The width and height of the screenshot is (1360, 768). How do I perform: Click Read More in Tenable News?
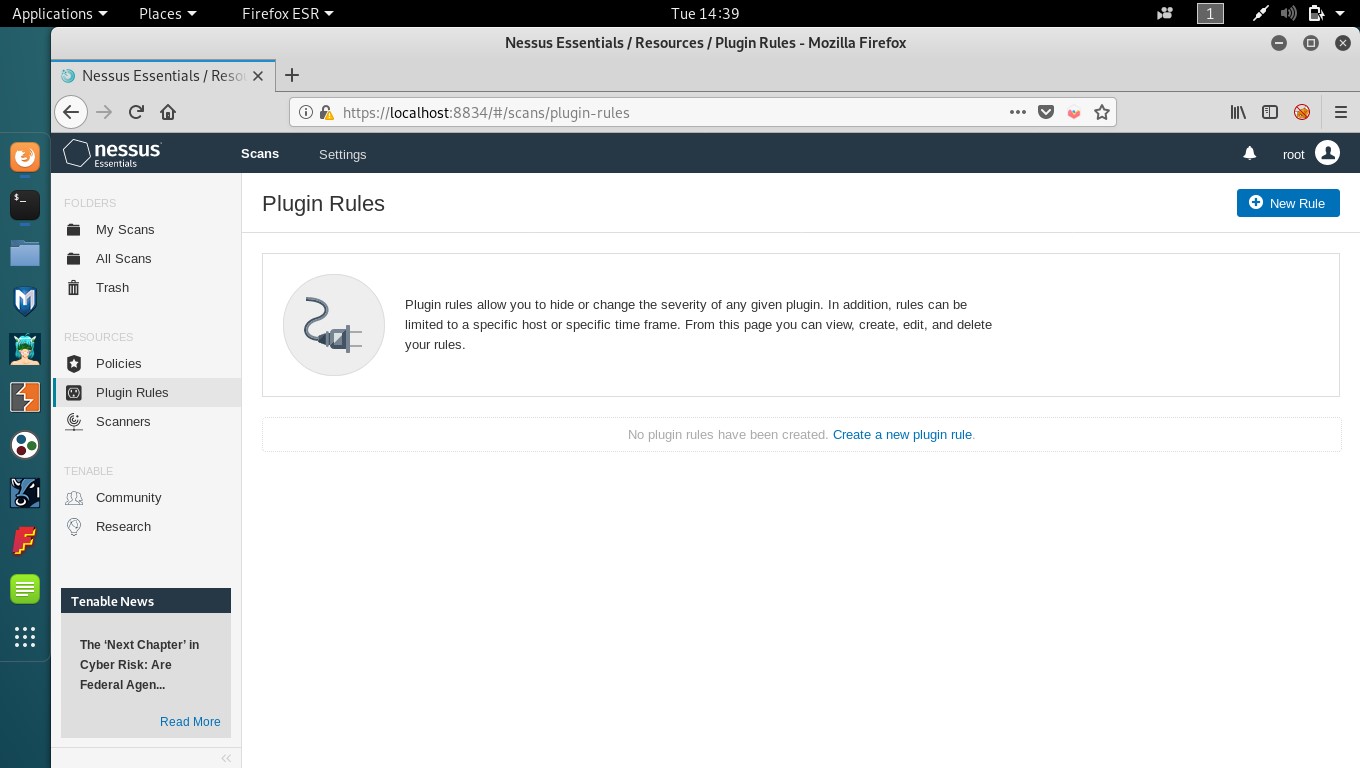(190, 721)
